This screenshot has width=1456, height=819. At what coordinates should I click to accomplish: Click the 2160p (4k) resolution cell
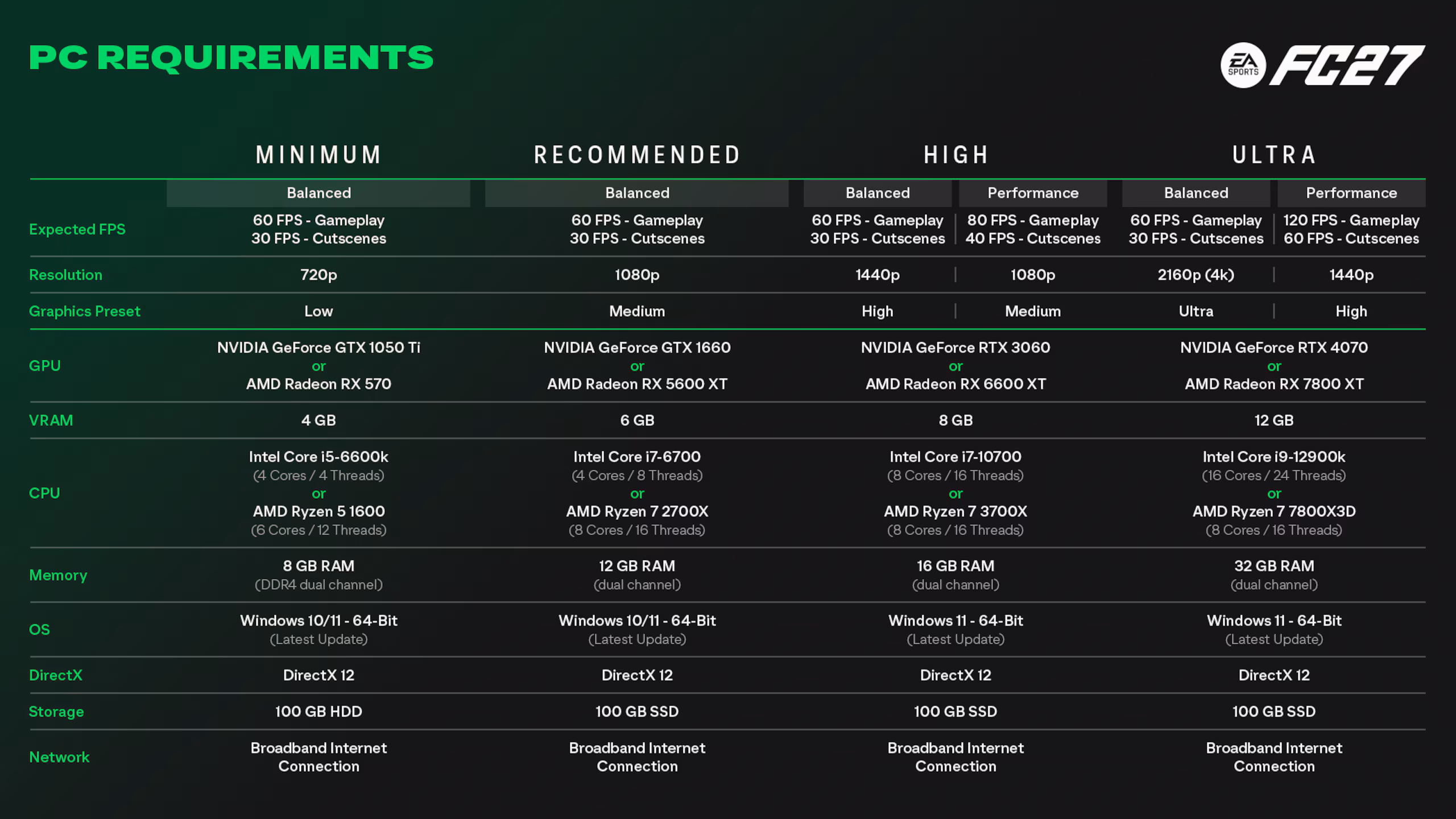1196,275
